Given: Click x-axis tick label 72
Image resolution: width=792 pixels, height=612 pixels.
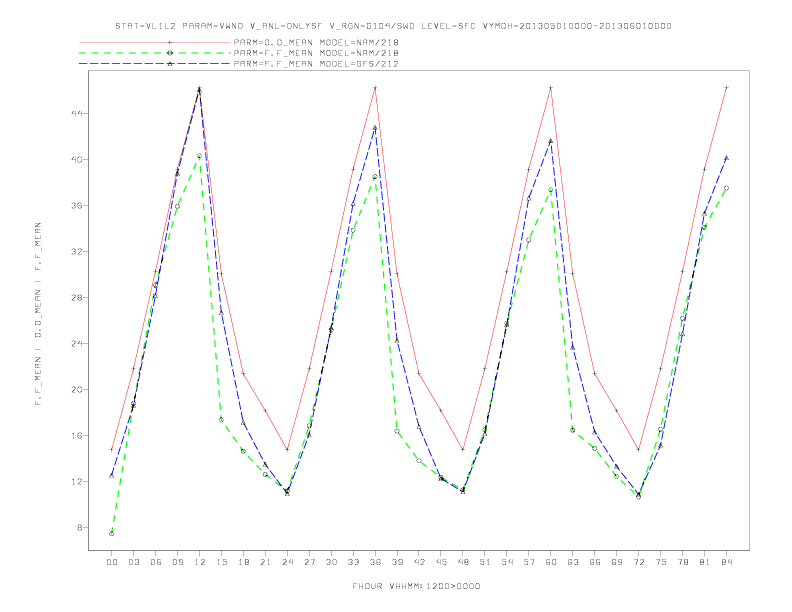Looking at the screenshot, I should (x=638, y=562).
